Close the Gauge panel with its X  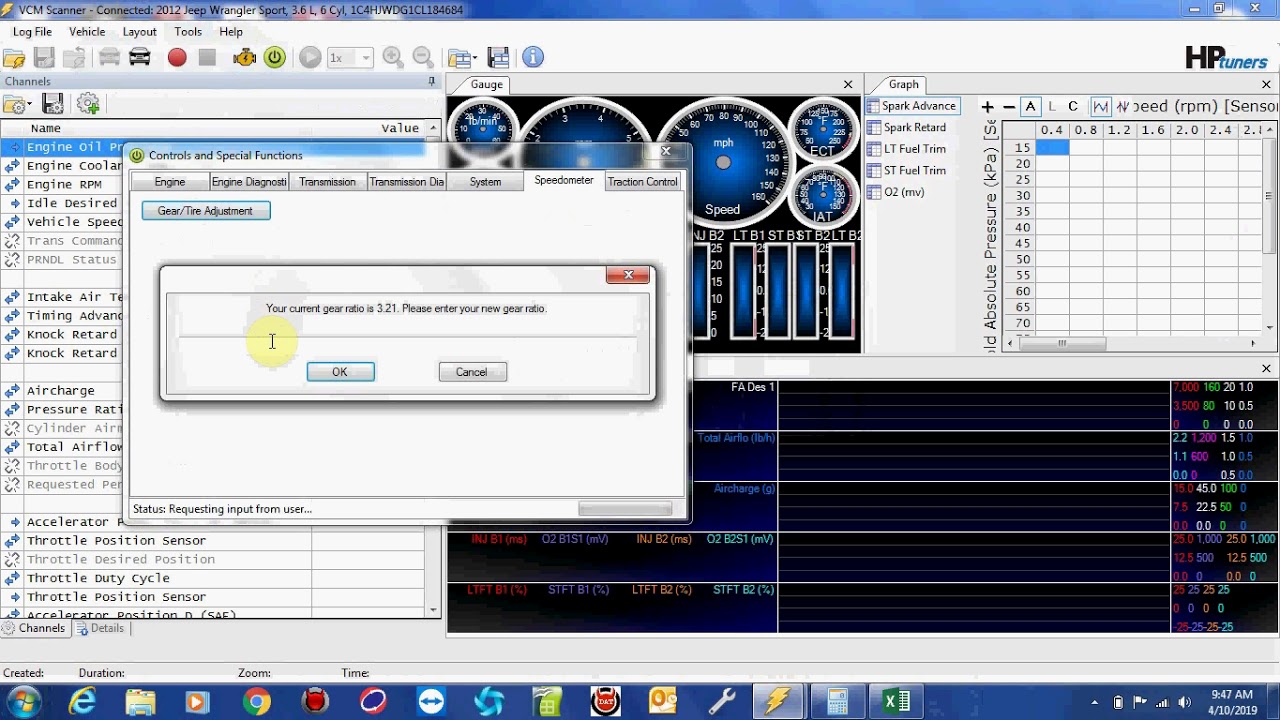[848, 85]
